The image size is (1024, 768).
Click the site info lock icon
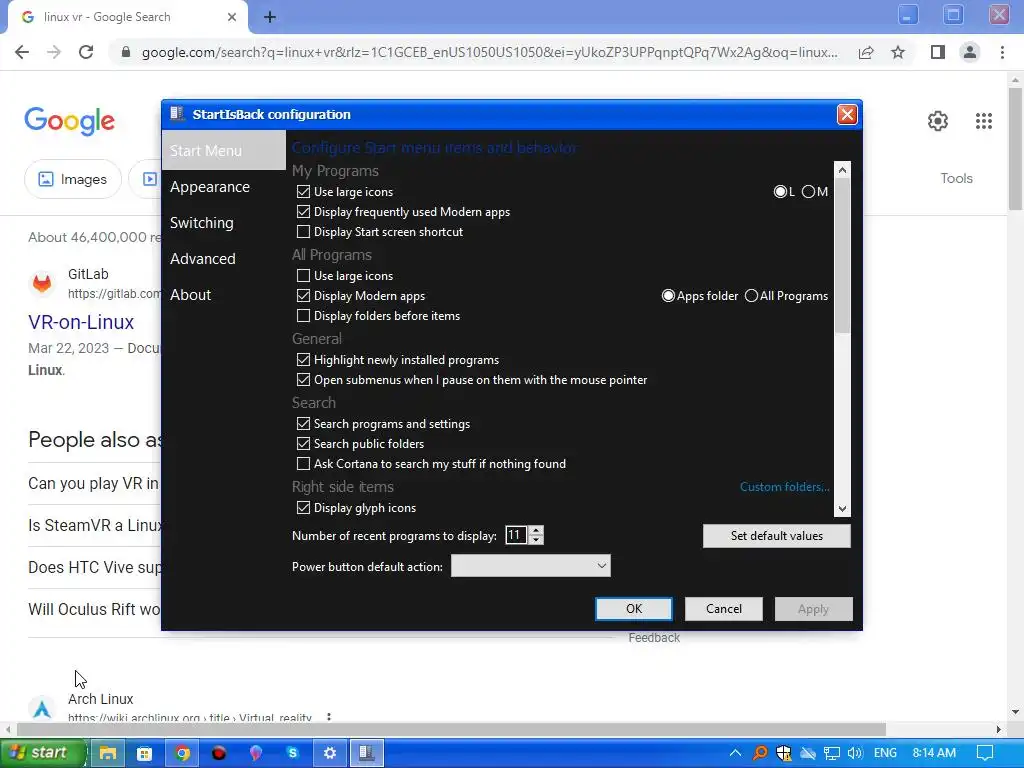click(126, 52)
